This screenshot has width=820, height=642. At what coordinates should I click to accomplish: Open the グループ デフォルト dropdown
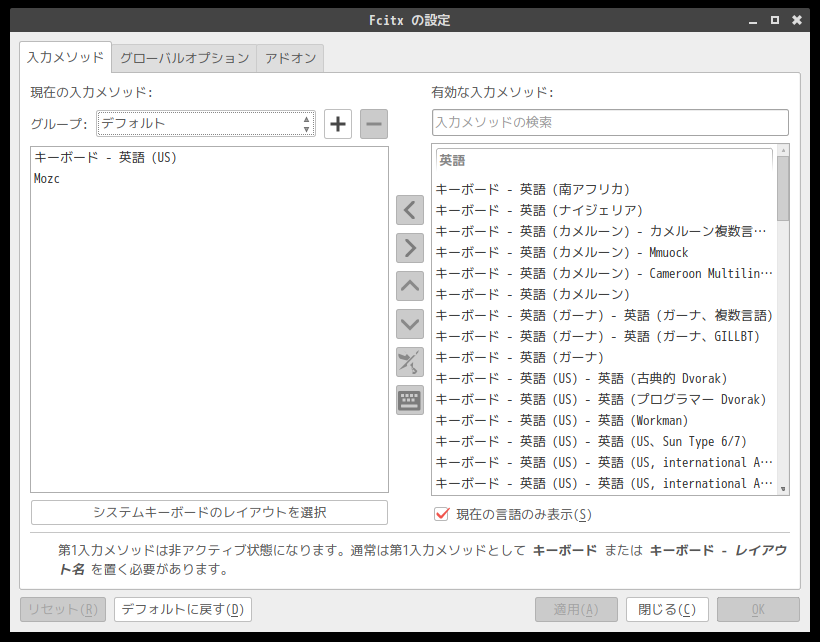click(x=206, y=124)
